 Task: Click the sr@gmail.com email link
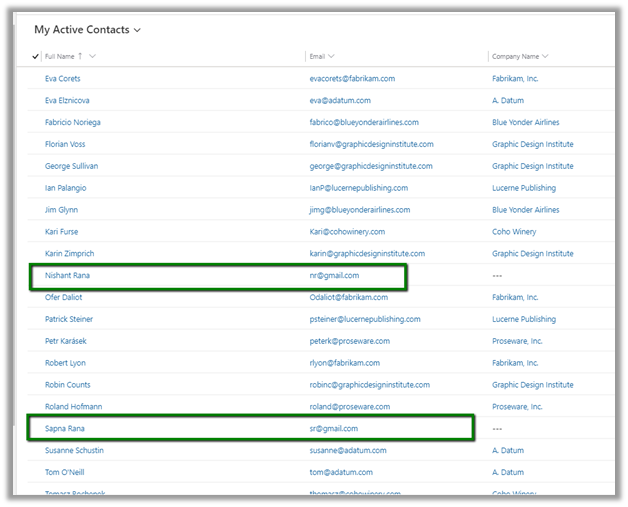tap(333, 429)
